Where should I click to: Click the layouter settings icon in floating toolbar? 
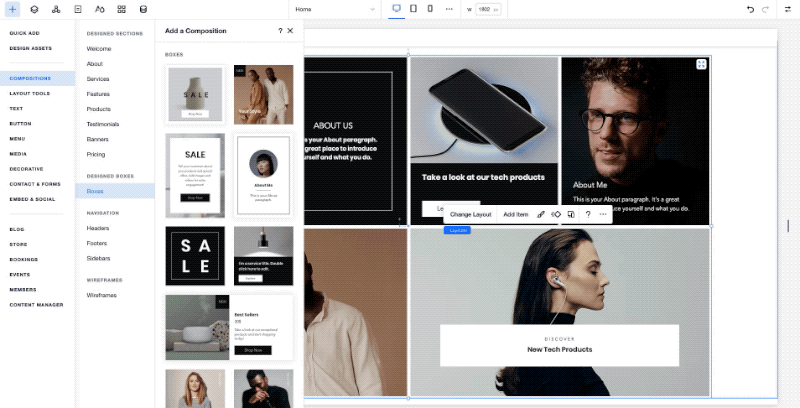[571, 215]
